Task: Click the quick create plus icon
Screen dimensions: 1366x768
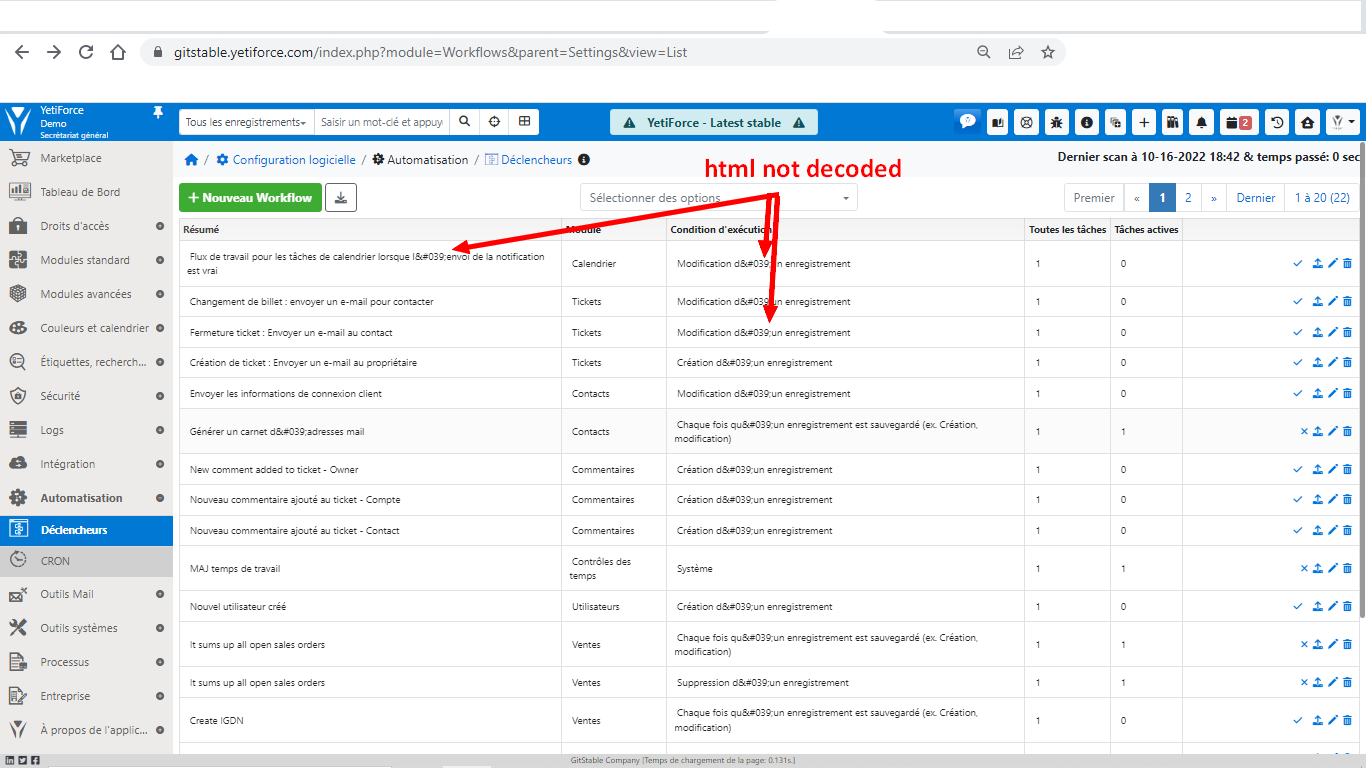Action: [x=1143, y=121]
